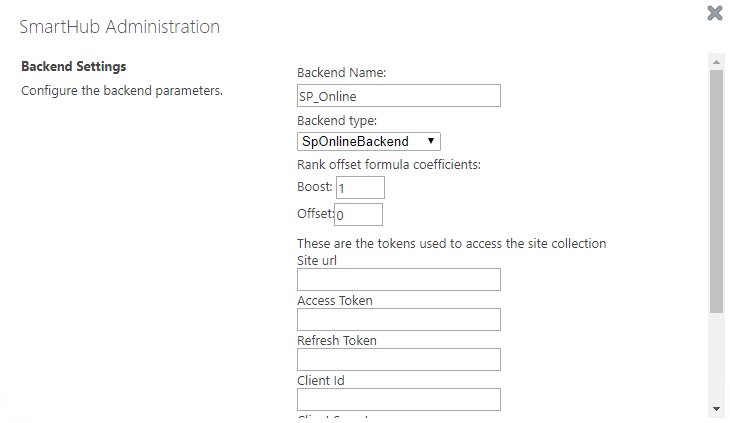Click the vertical scrollbar thumb
The image size is (730, 423).
pos(715,190)
